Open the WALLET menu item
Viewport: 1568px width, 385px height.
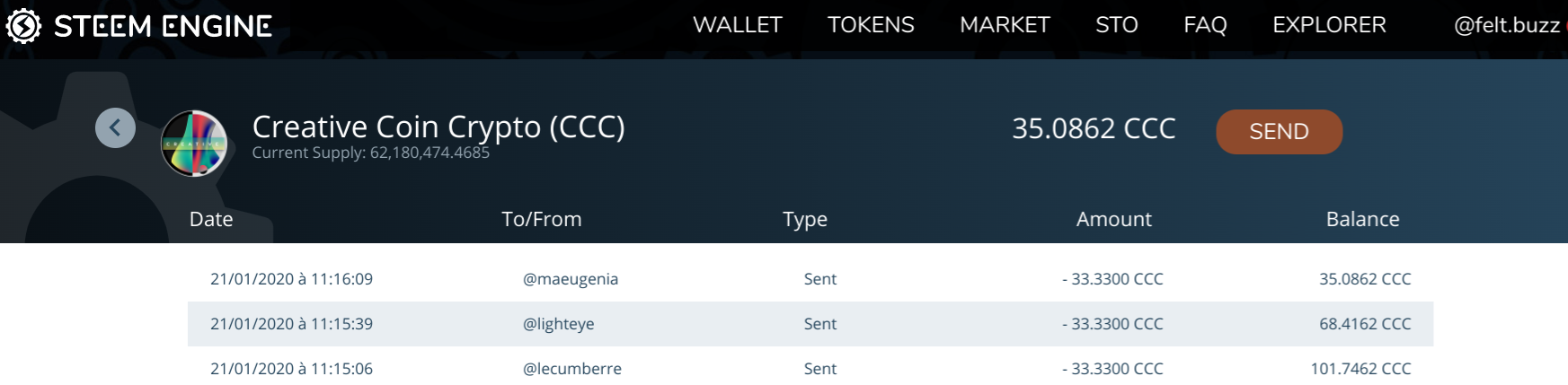(738, 25)
